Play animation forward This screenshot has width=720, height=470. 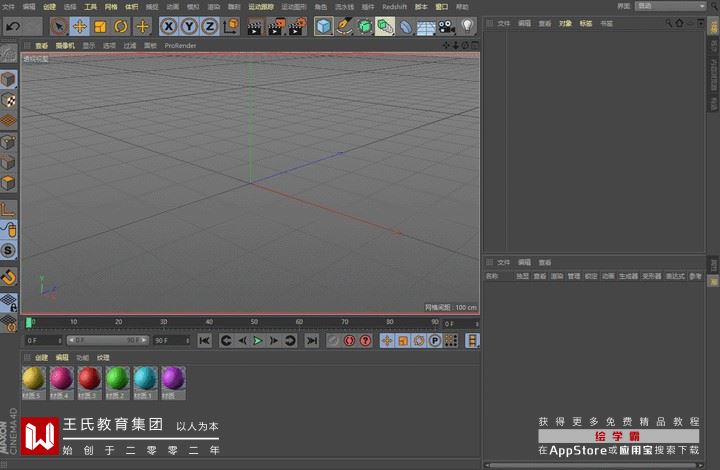click(x=258, y=341)
